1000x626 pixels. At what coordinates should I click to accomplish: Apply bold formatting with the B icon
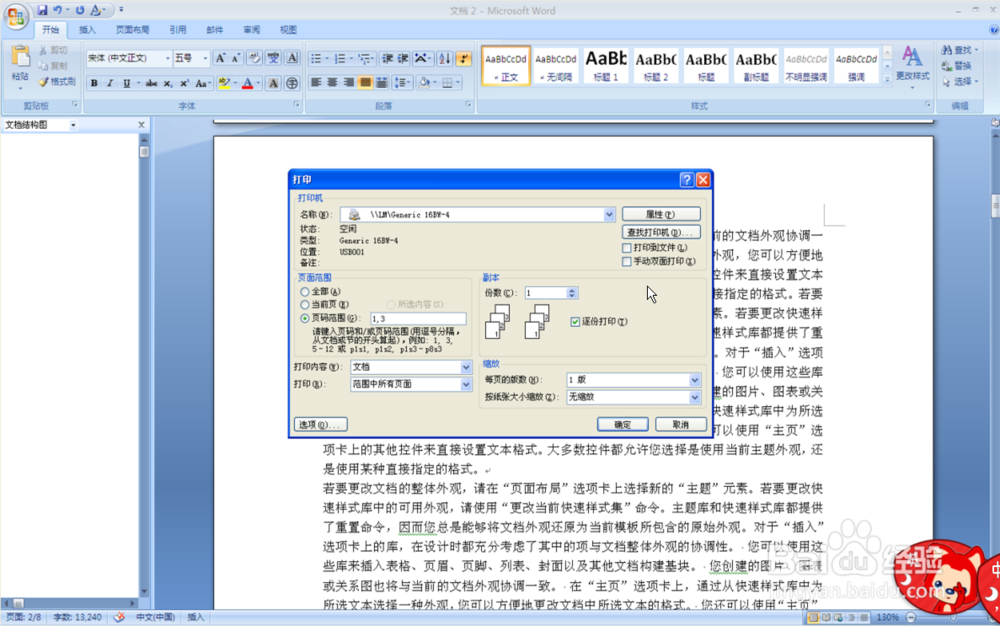[94, 84]
